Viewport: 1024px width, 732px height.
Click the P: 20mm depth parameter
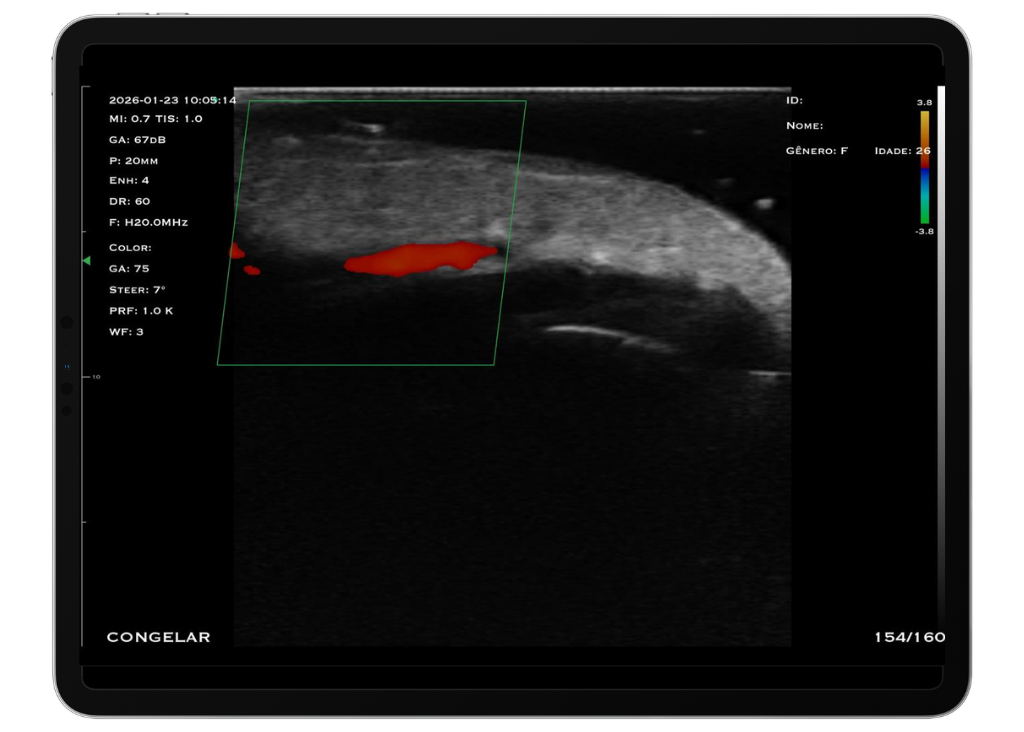click(133, 160)
